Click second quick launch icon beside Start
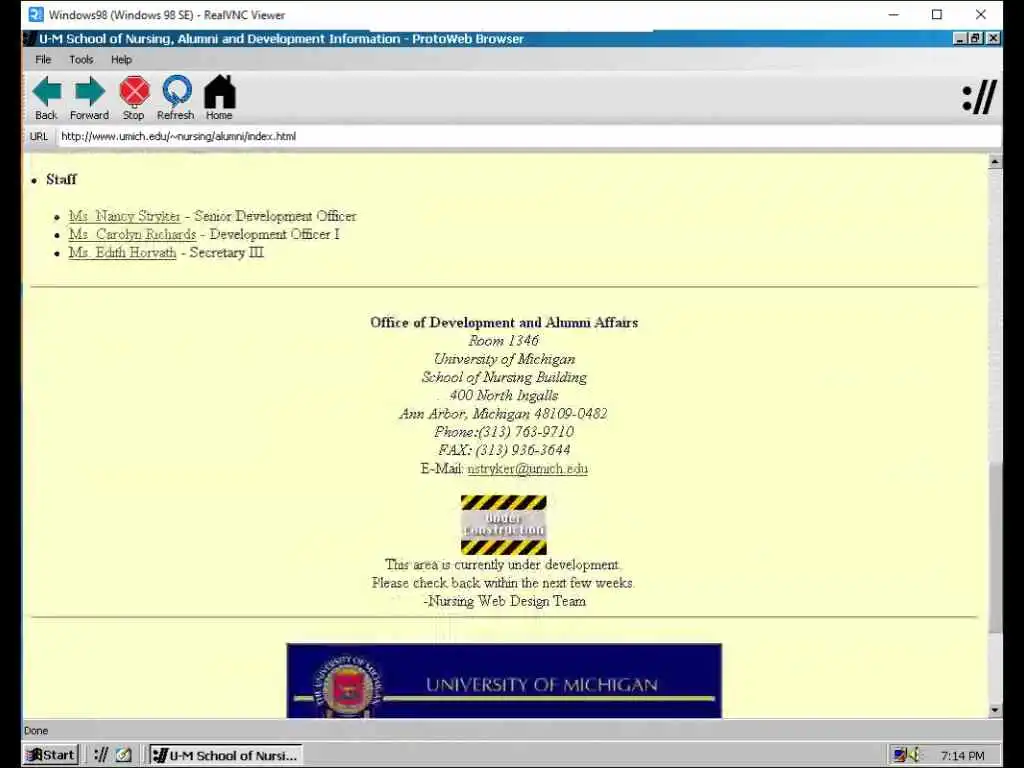This screenshot has height=768, width=1024. tap(123, 755)
